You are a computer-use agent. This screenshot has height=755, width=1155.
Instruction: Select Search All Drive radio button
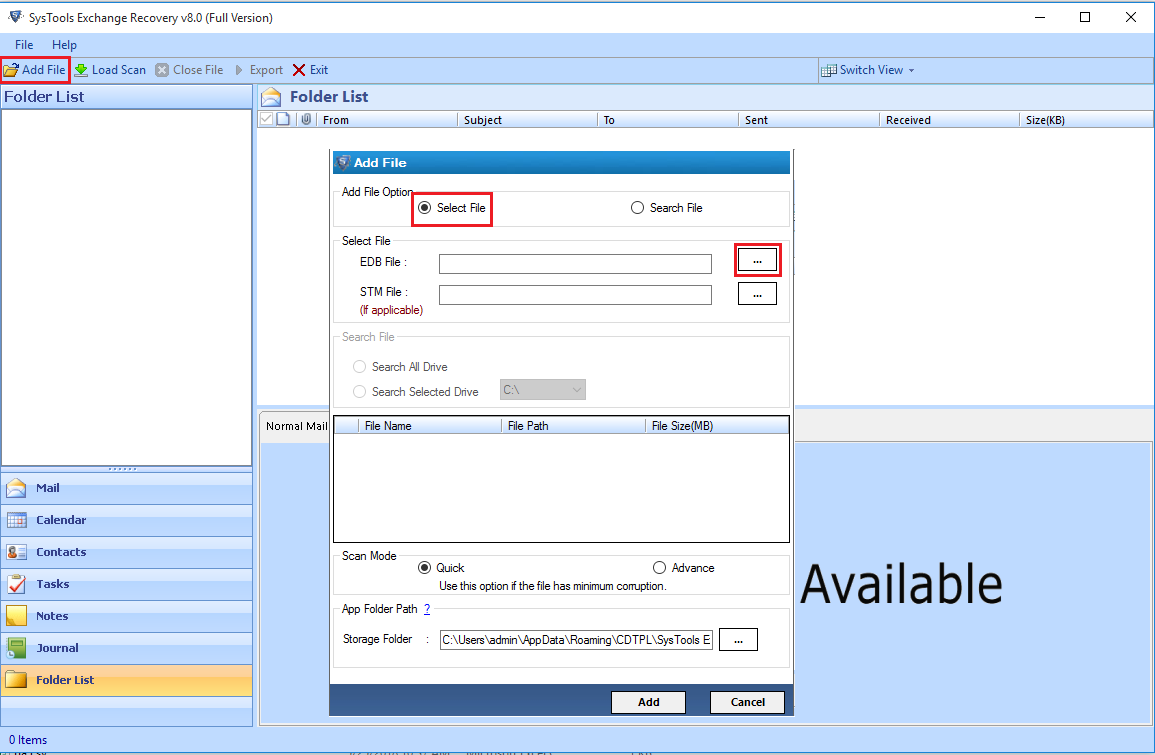[x=359, y=367]
